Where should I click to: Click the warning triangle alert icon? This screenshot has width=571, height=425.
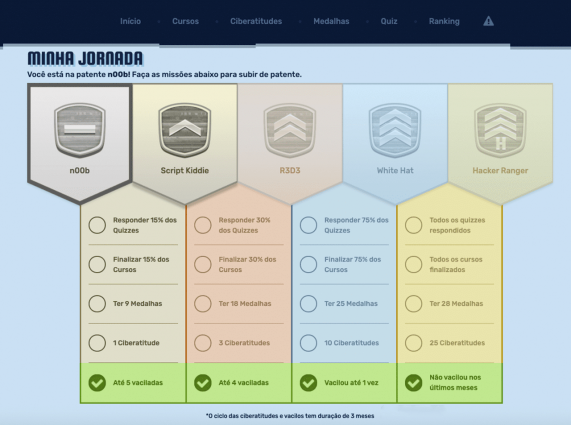pyautogui.click(x=488, y=21)
